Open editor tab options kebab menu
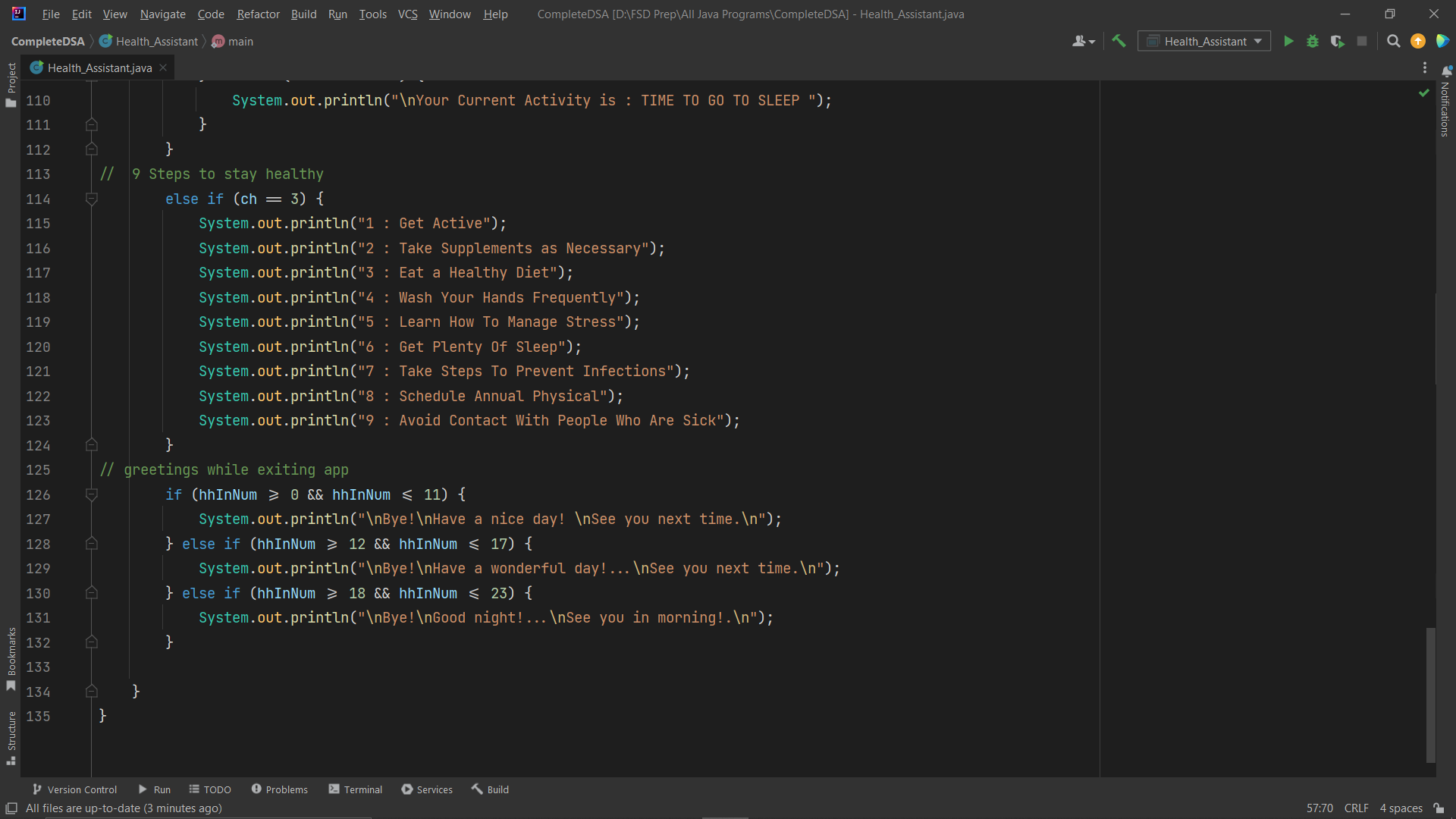Screen dimensions: 1456x819 pos(1424,67)
